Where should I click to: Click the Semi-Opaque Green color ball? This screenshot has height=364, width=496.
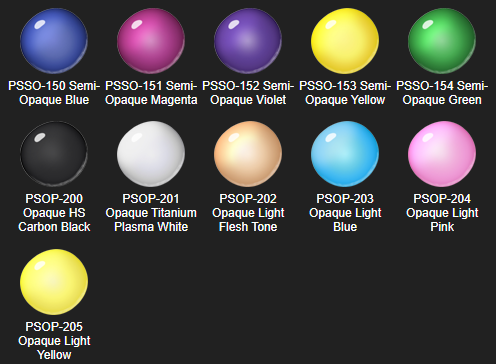(442, 41)
